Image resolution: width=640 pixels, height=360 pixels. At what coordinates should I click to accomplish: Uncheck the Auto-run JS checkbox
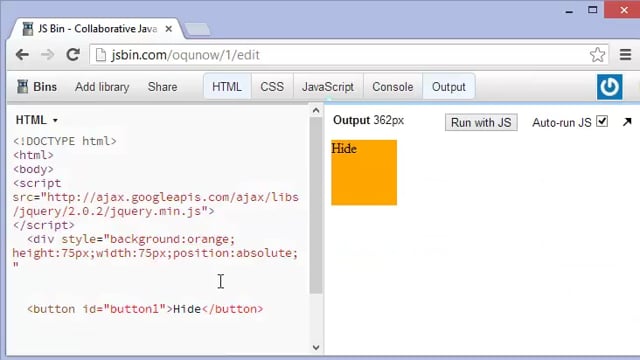point(602,121)
